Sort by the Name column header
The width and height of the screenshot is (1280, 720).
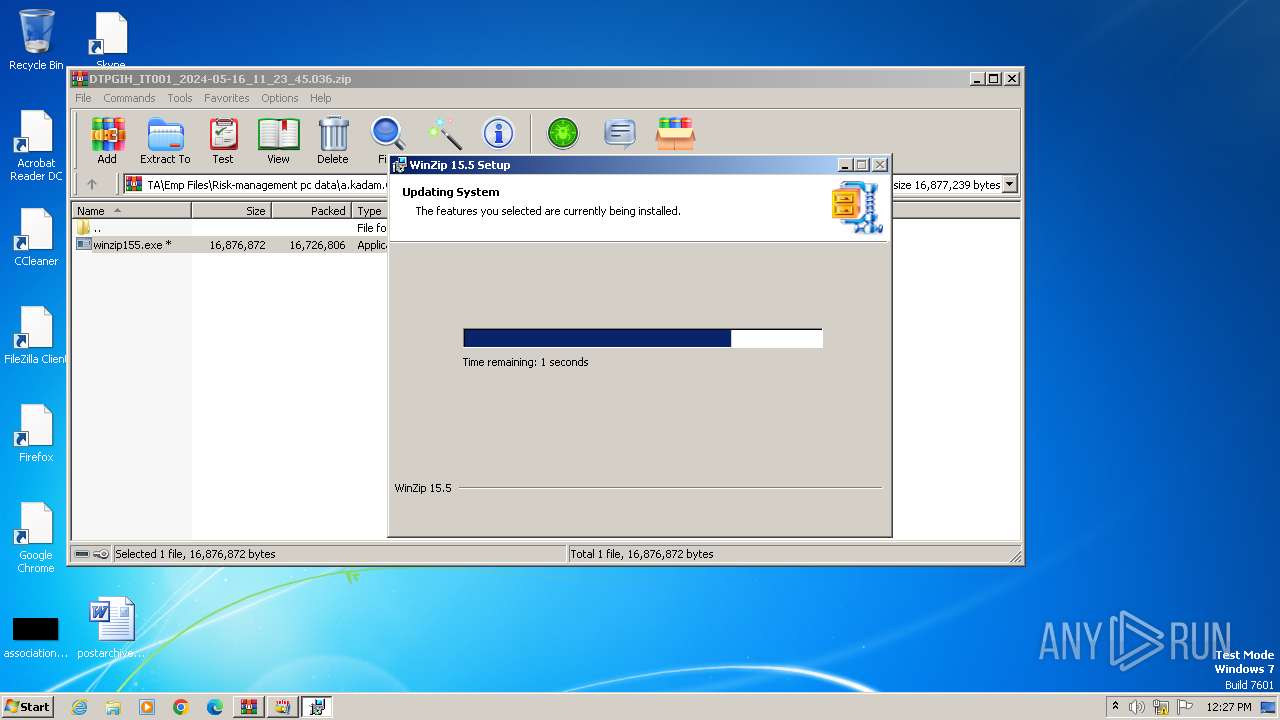[132, 210]
